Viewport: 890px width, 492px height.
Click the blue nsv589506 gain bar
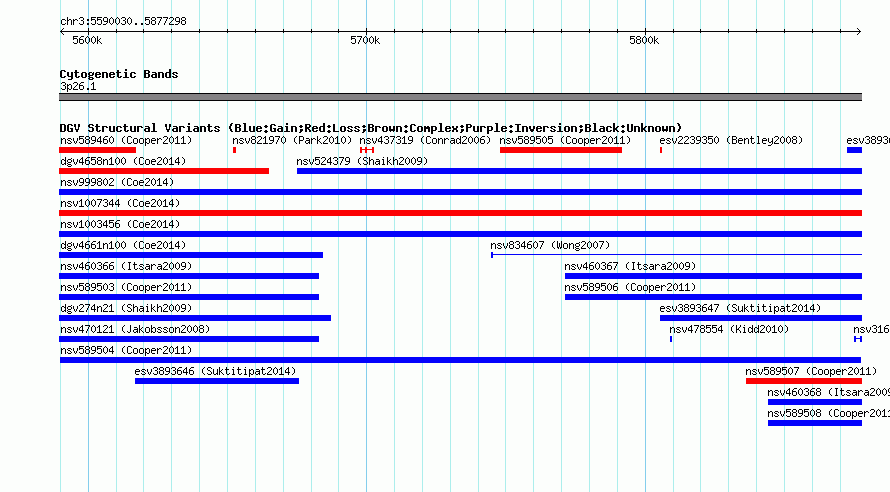[x=713, y=297]
